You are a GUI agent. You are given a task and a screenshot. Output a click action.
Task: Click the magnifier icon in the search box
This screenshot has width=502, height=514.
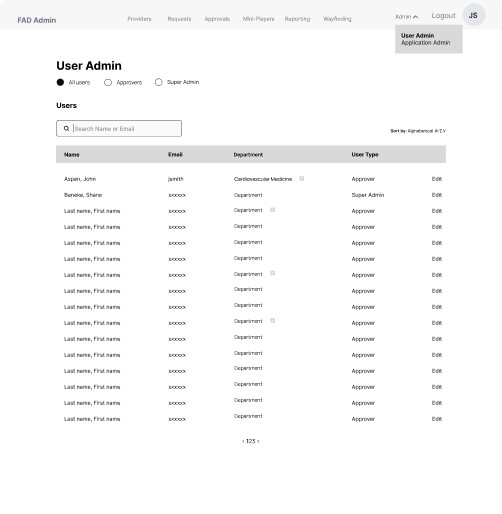click(x=66, y=128)
